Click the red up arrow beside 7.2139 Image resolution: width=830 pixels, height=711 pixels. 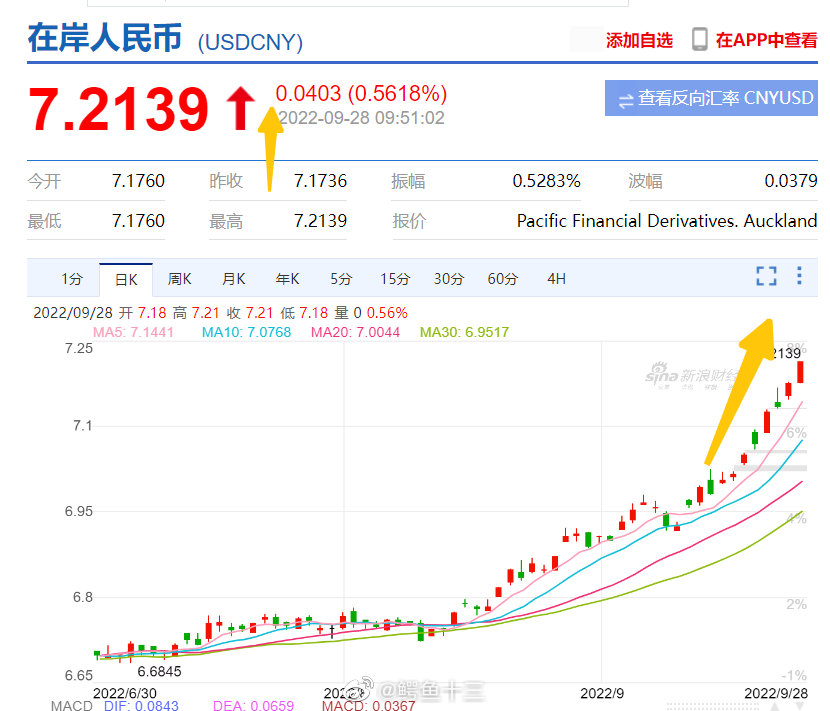[x=241, y=109]
